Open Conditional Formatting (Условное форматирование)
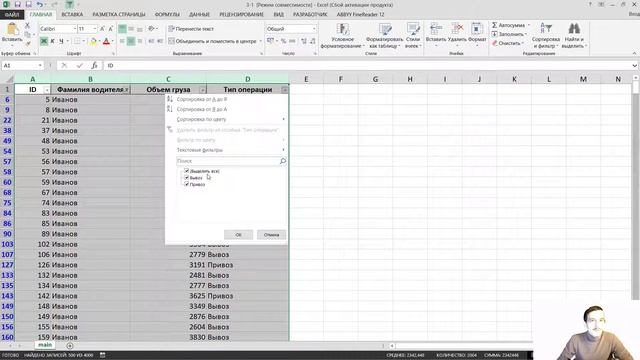Screen dimensions: 640x360 [342, 36]
